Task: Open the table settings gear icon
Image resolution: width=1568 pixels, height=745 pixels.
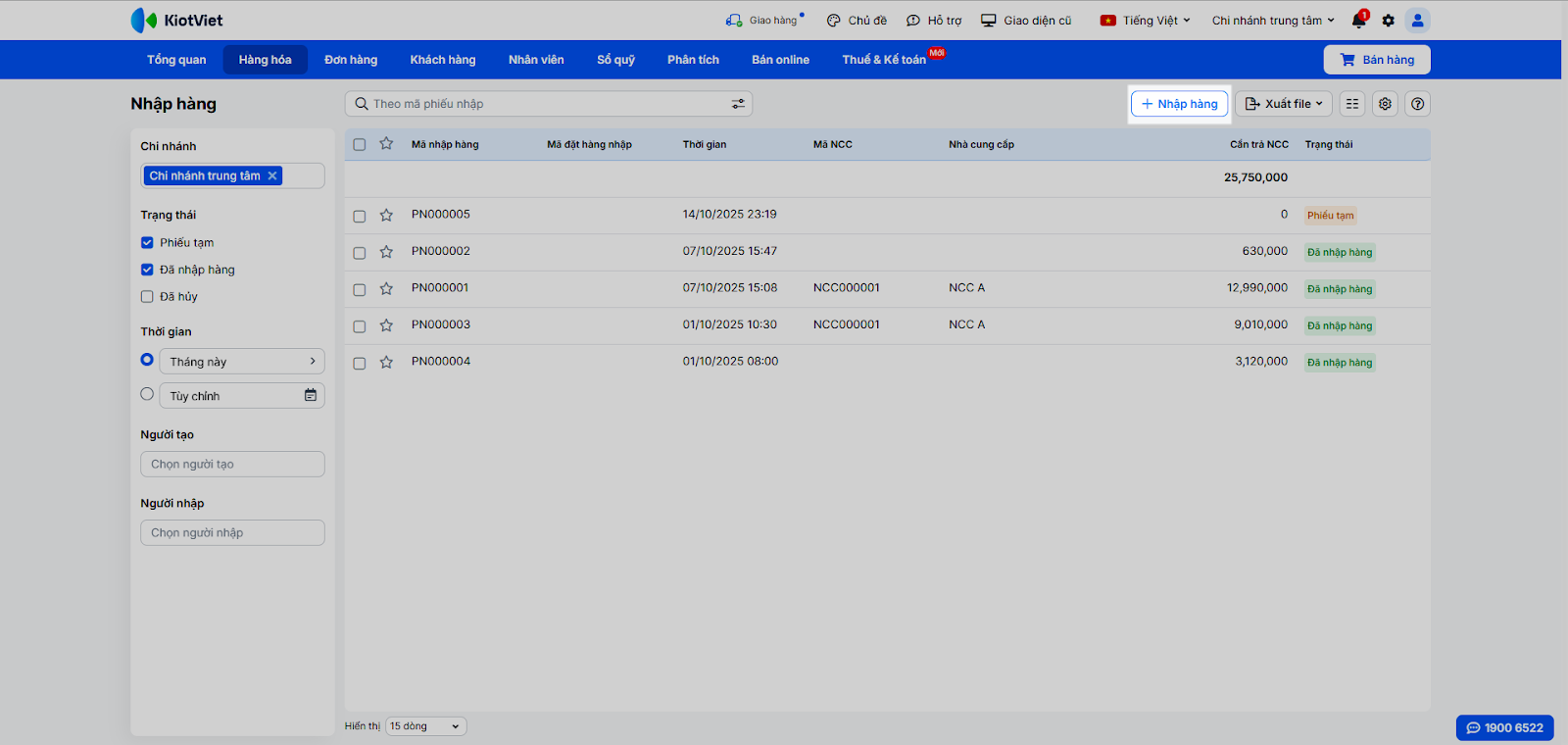Action: point(1385,104)
